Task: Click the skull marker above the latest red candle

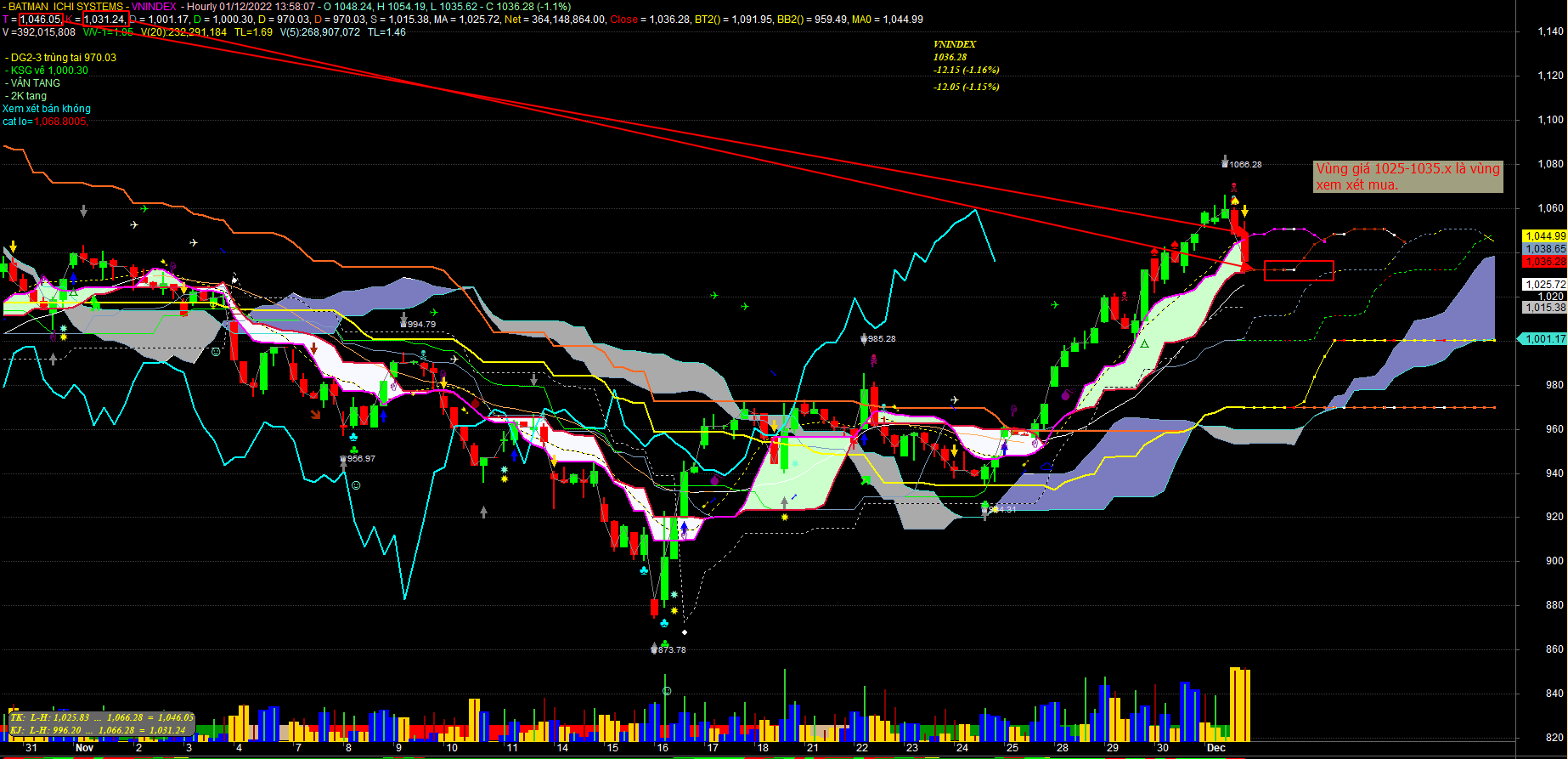Action: [x=1232, y=187]
